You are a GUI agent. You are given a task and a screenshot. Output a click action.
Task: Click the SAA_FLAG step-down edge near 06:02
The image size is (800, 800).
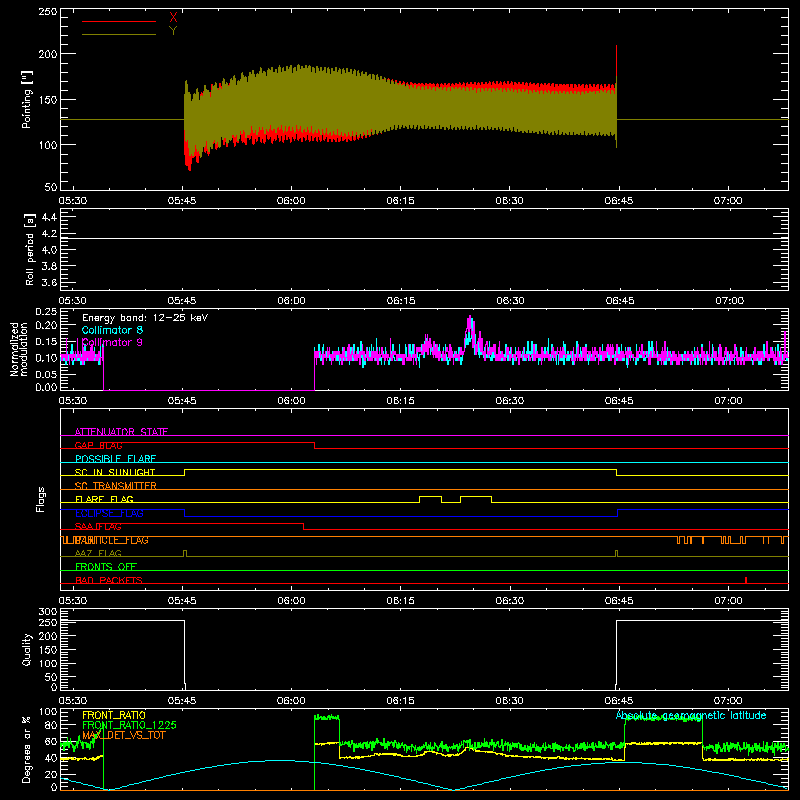(304, 527)
